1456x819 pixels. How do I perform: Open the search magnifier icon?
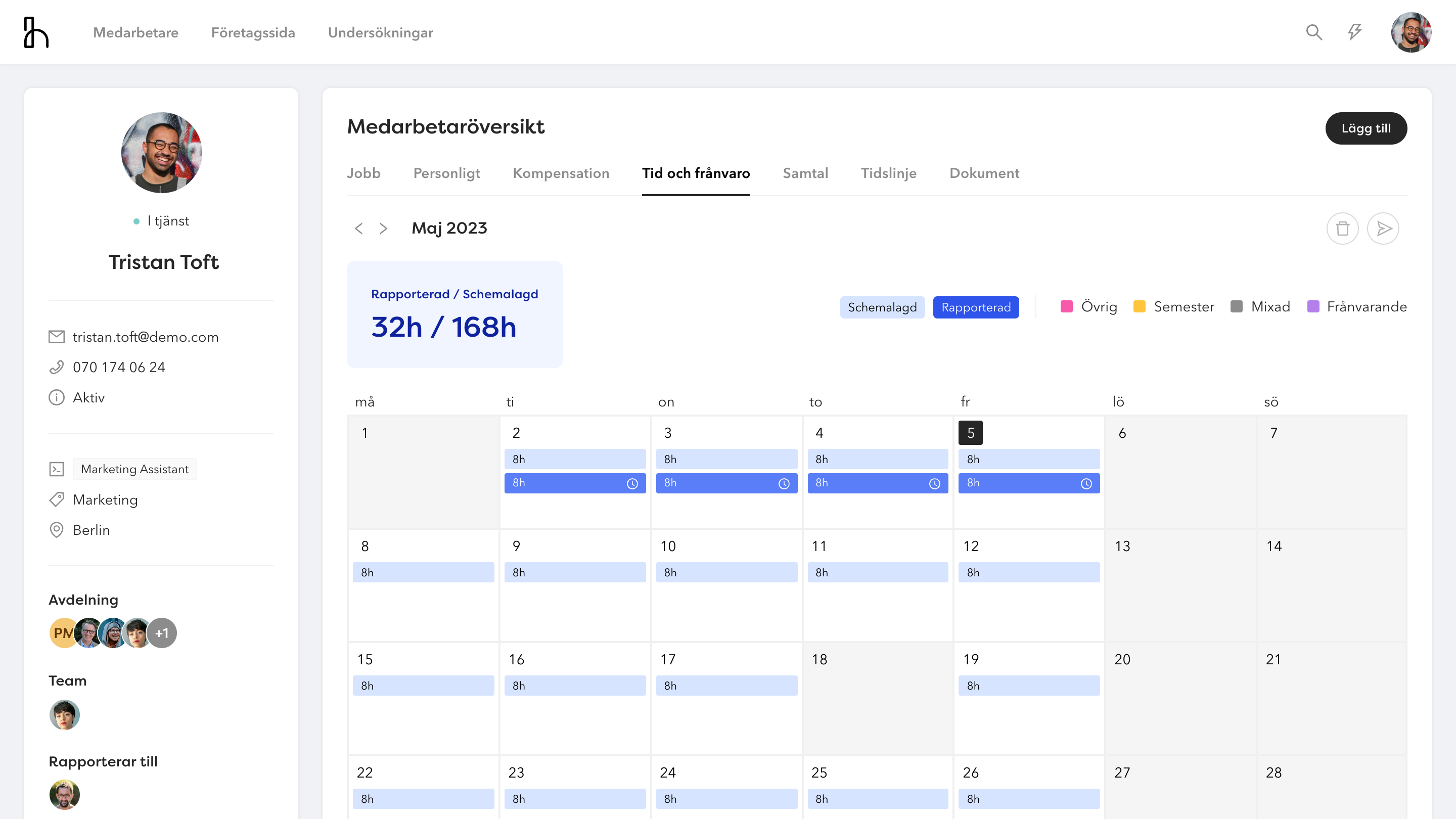click(1314, 32)
